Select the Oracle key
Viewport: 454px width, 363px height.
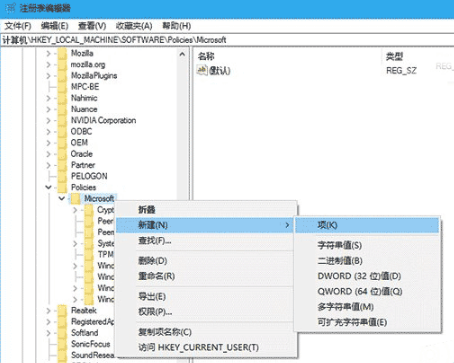(82, 154)
